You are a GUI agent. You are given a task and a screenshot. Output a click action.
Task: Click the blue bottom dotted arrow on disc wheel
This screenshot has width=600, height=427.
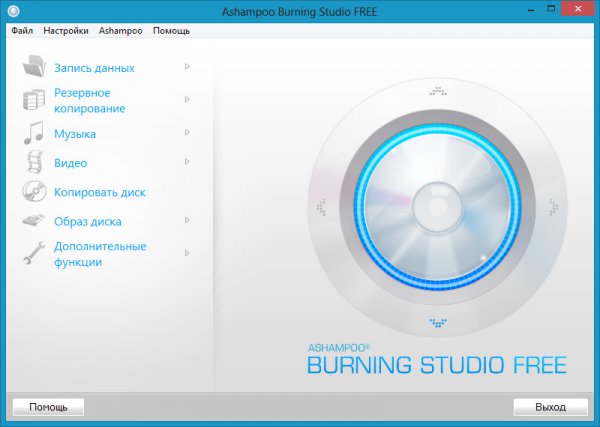438,323
